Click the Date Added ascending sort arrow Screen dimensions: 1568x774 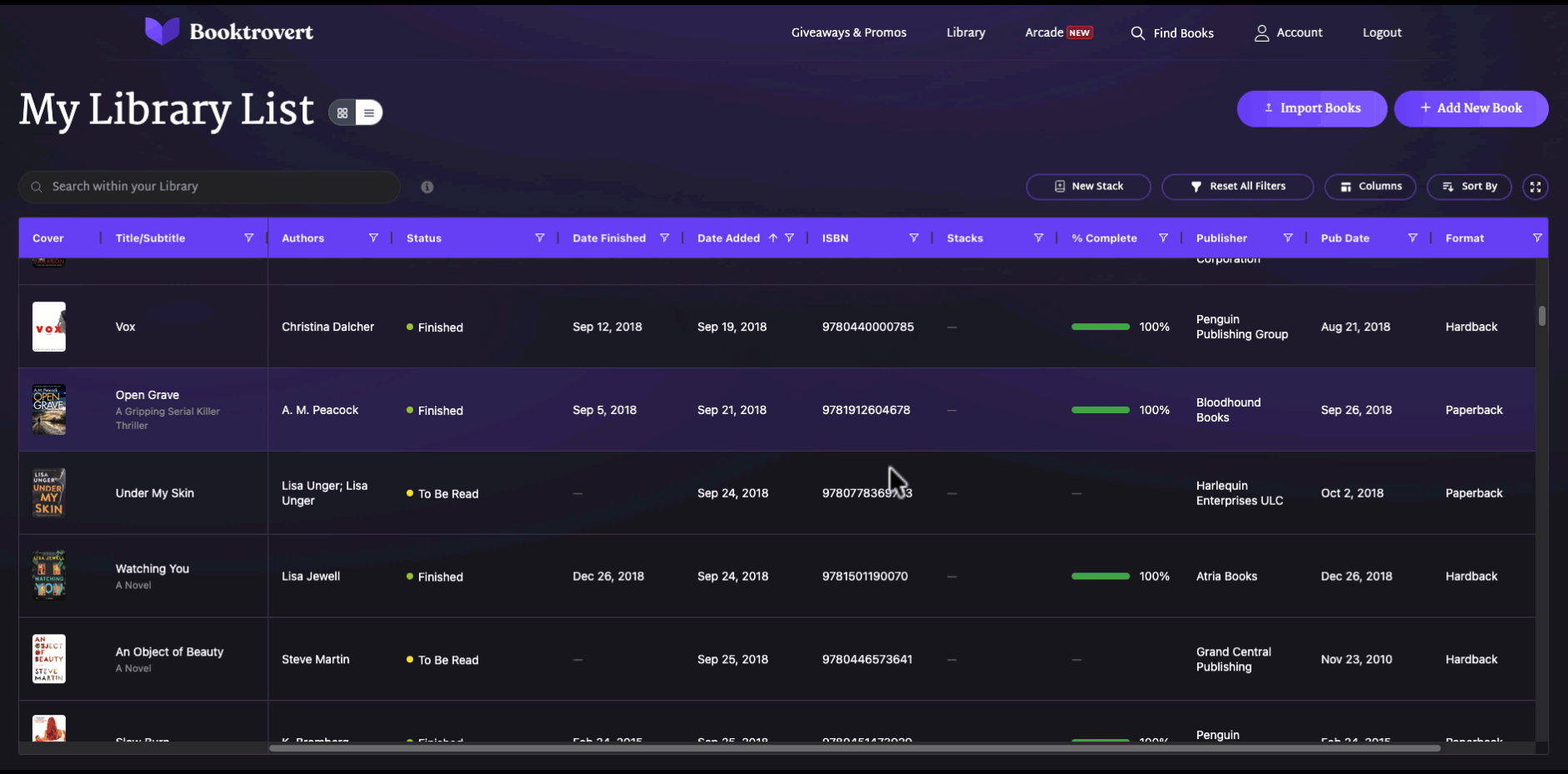coord(772,238)
